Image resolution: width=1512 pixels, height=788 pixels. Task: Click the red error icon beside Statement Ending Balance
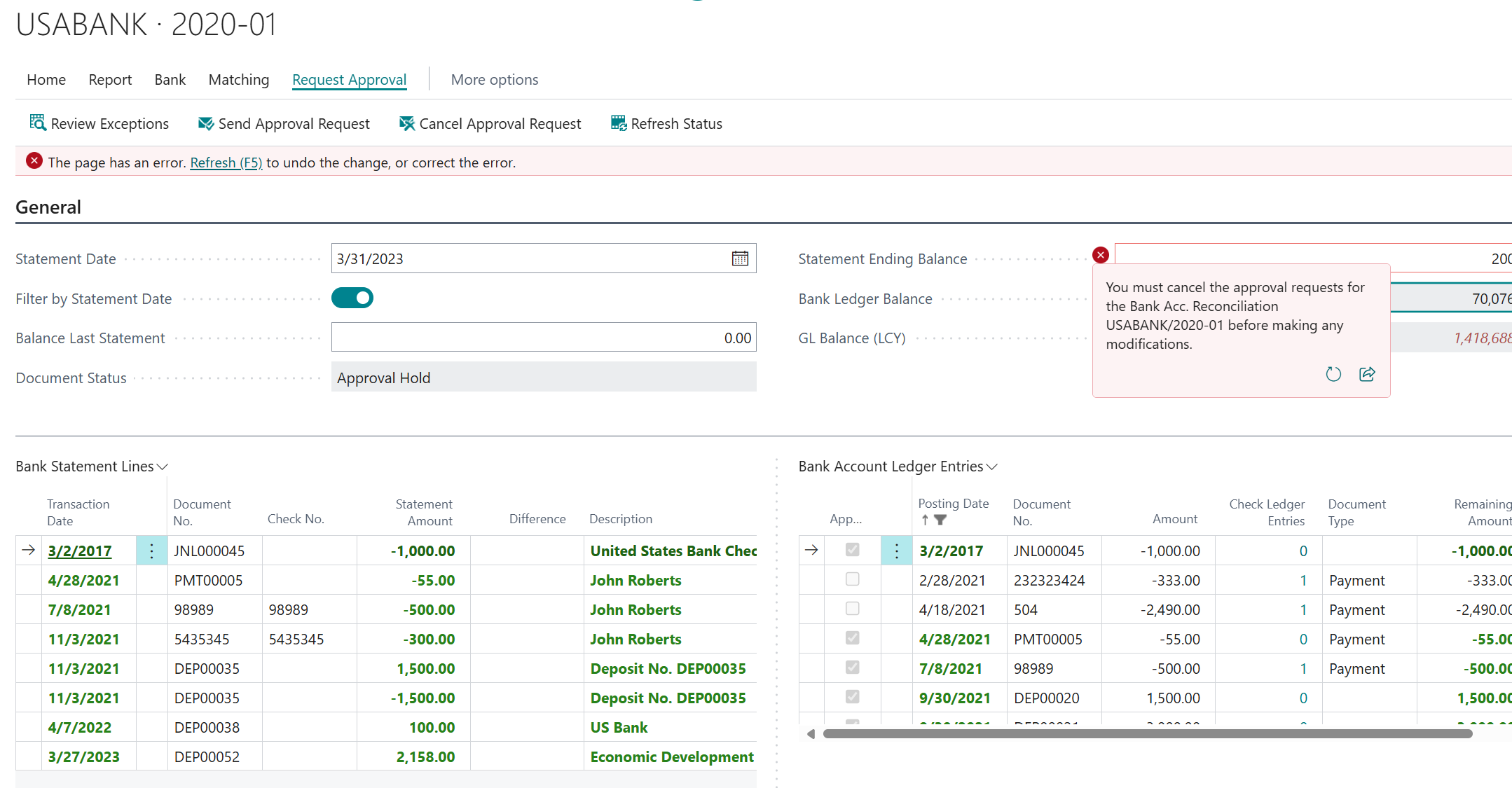(x=1101, y=255)
